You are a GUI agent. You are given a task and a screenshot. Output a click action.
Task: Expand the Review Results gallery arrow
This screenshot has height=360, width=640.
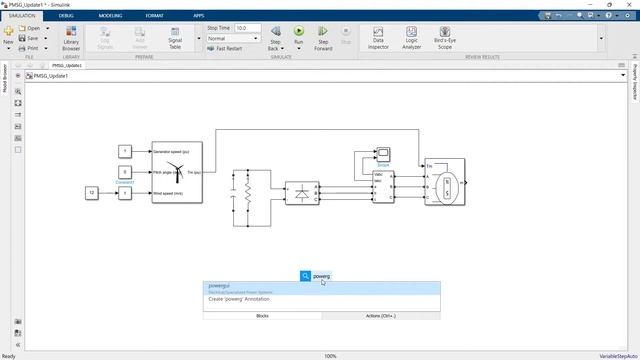(601, 38)
